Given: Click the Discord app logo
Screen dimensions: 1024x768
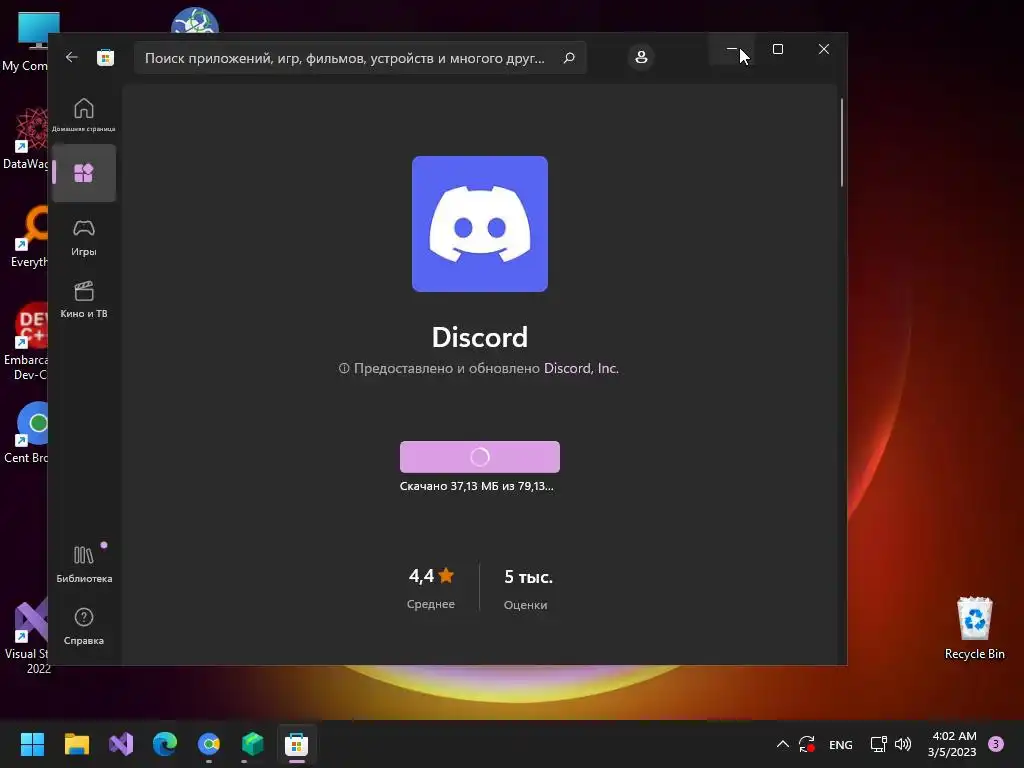Looking at the screenshot, I should point(480,224).
